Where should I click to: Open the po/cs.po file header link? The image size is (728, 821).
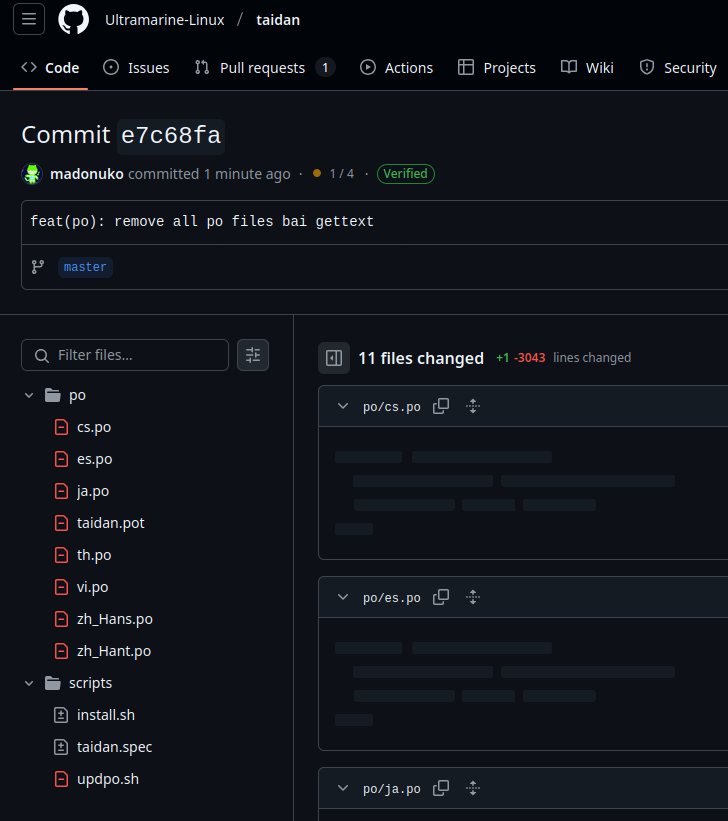(x=392, y=407)
